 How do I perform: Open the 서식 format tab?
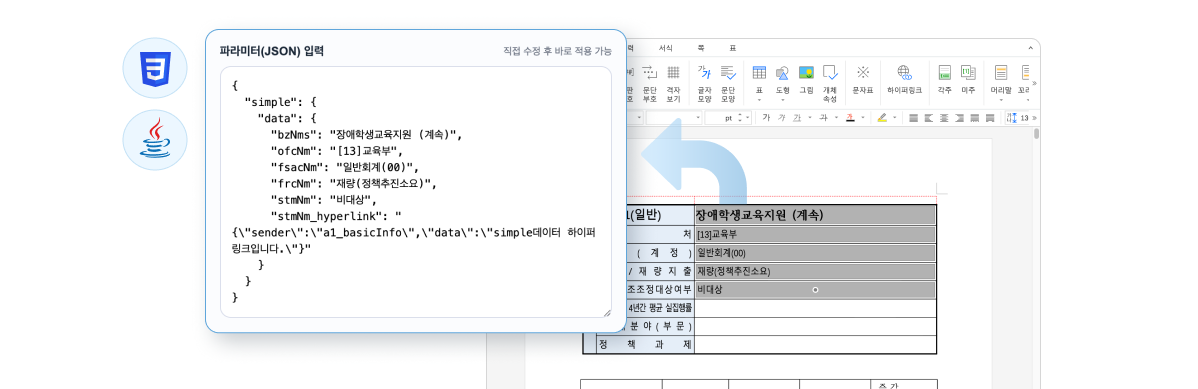(665, 48)
